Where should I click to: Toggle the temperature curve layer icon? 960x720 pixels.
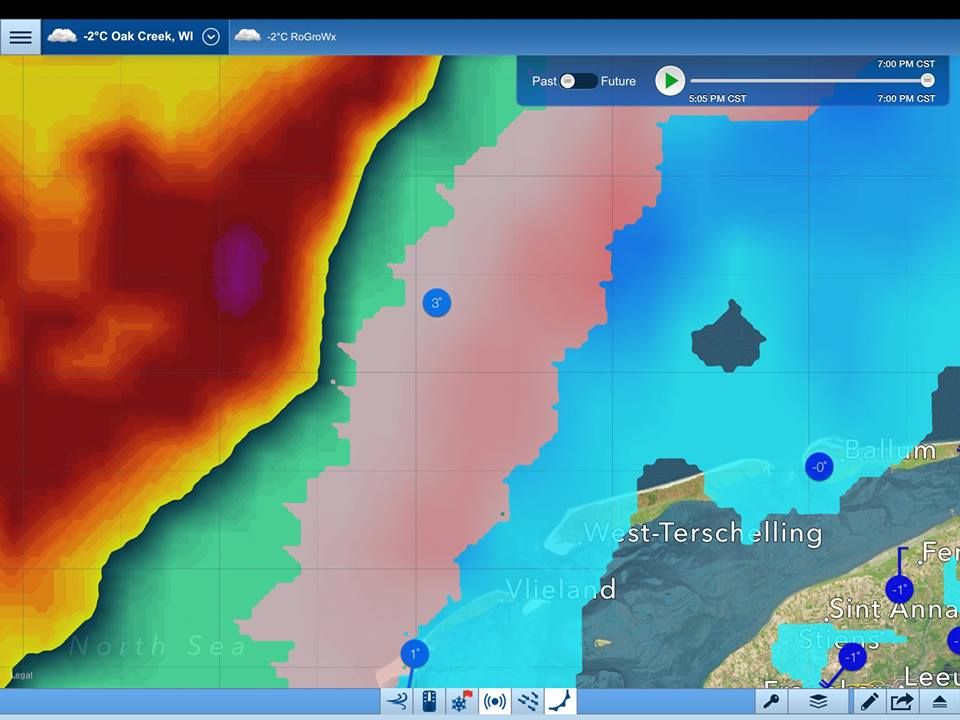(x=560, y=702)
